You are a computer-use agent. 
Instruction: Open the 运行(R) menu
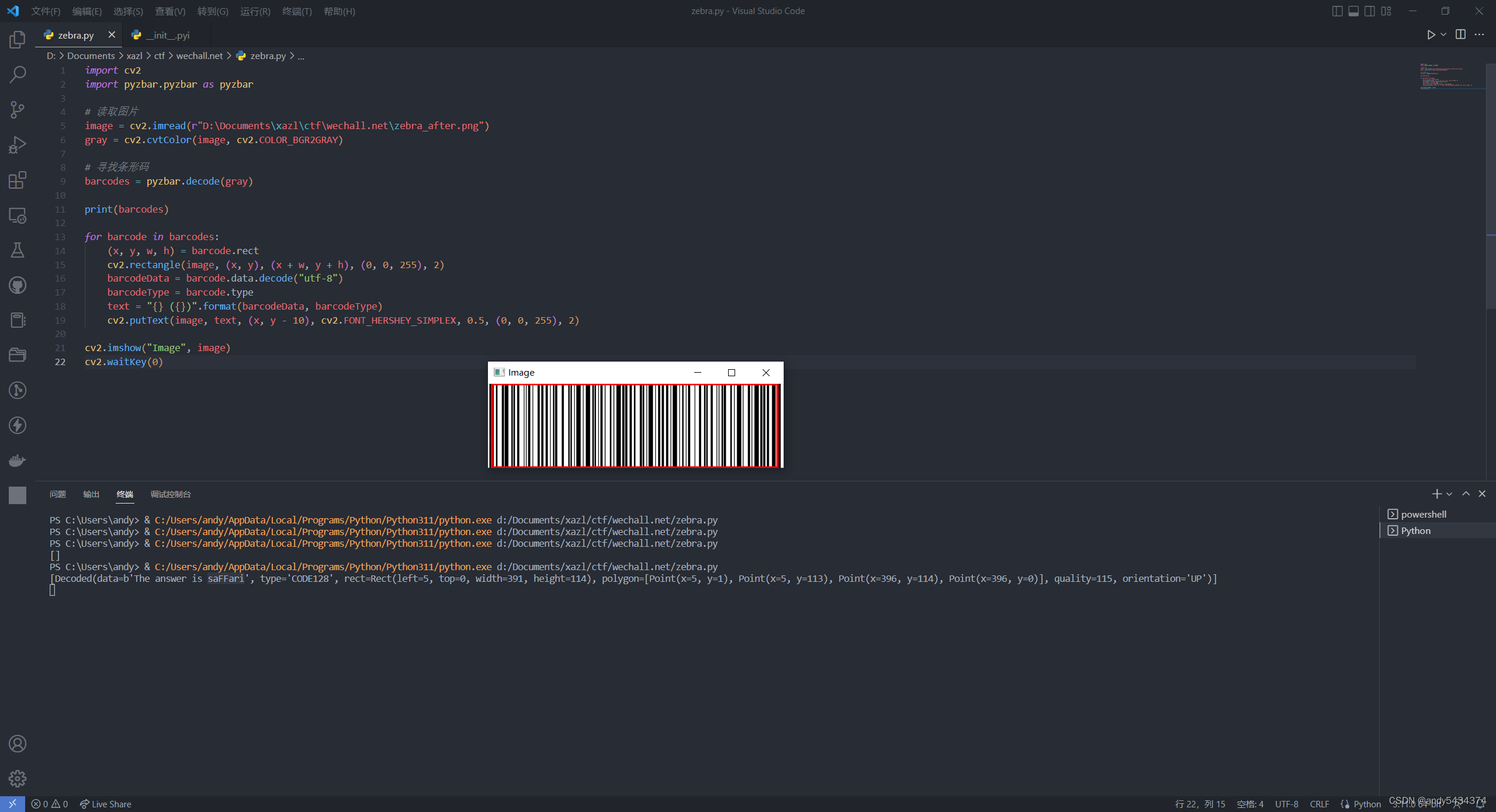(x=255, y=11)
